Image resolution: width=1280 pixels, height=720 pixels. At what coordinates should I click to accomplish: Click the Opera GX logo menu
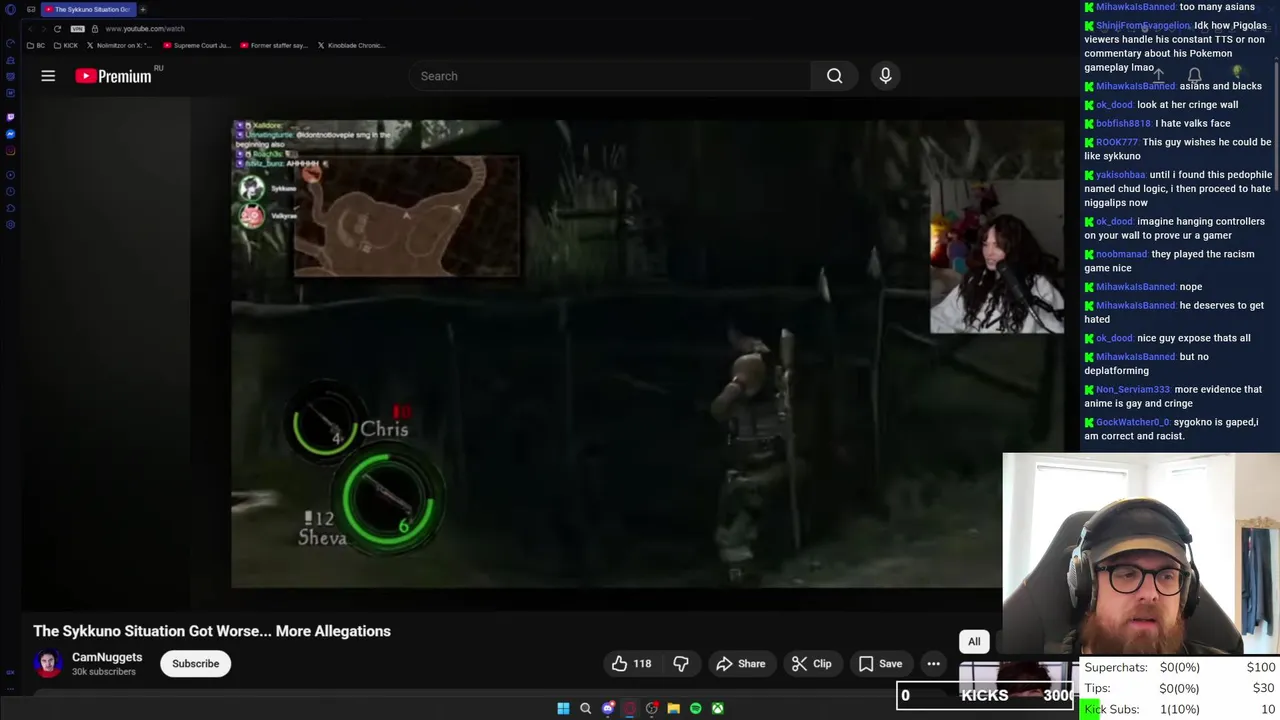click(x=10, y=10)
